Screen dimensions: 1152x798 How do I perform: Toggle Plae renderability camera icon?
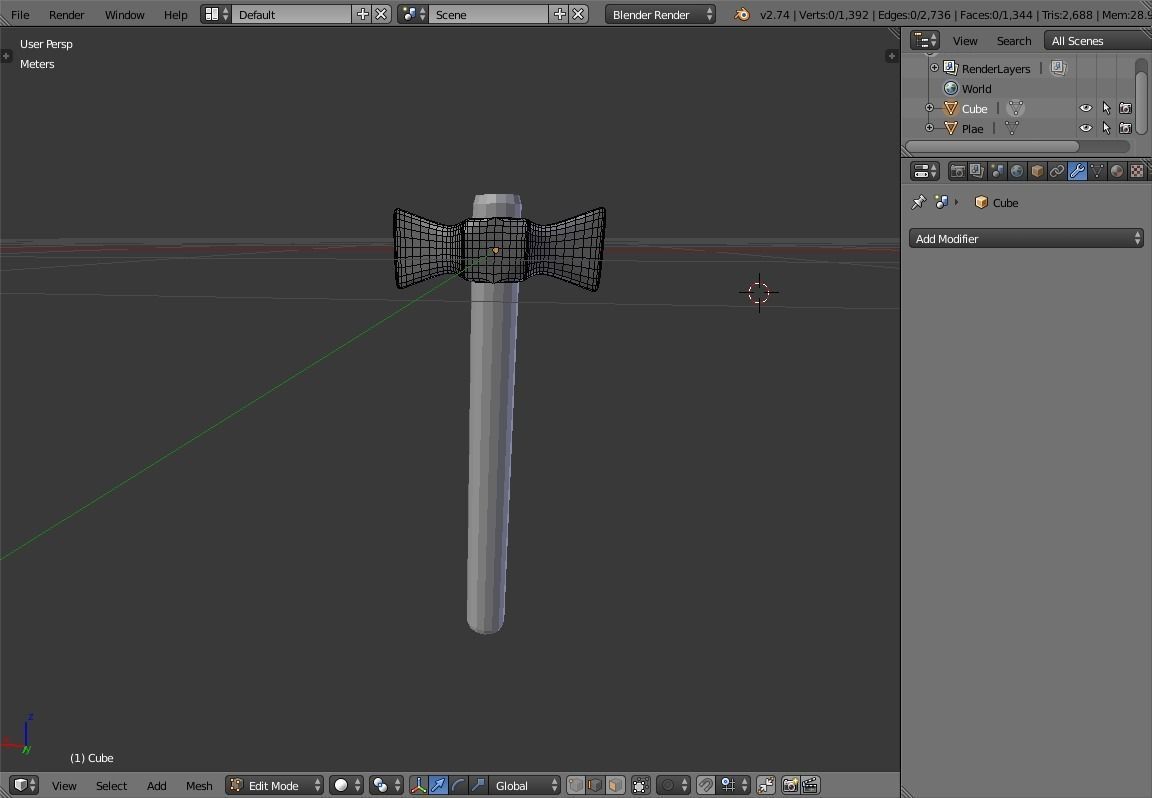point(1125,128)
